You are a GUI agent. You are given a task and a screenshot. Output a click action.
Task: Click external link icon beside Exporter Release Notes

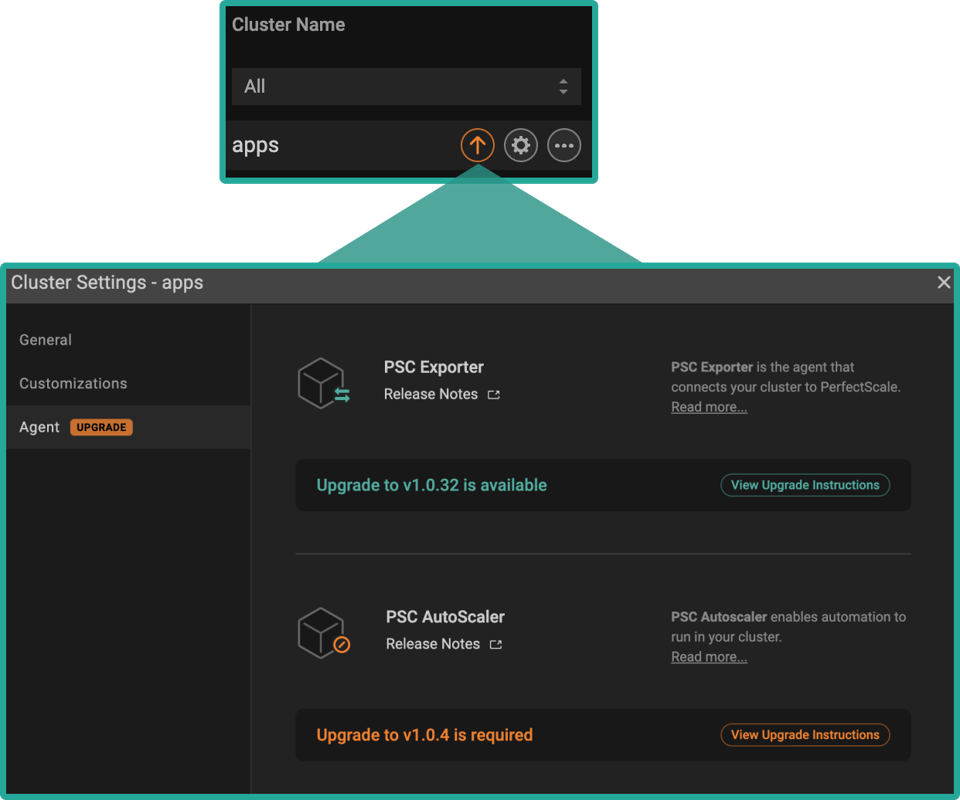click(493, 395)
